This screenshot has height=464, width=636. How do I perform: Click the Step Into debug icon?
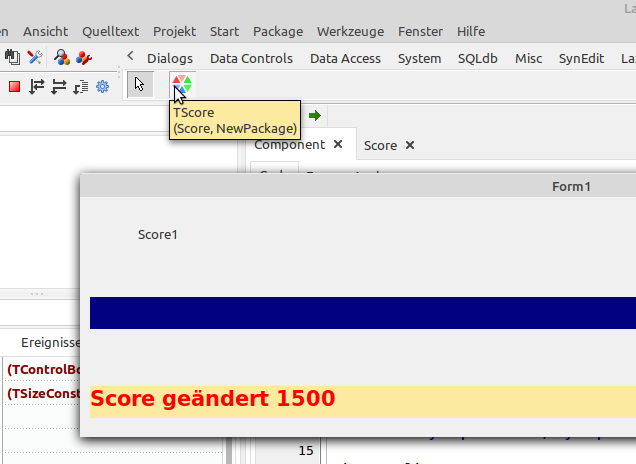pyautogui.click(x=37, y=86)
